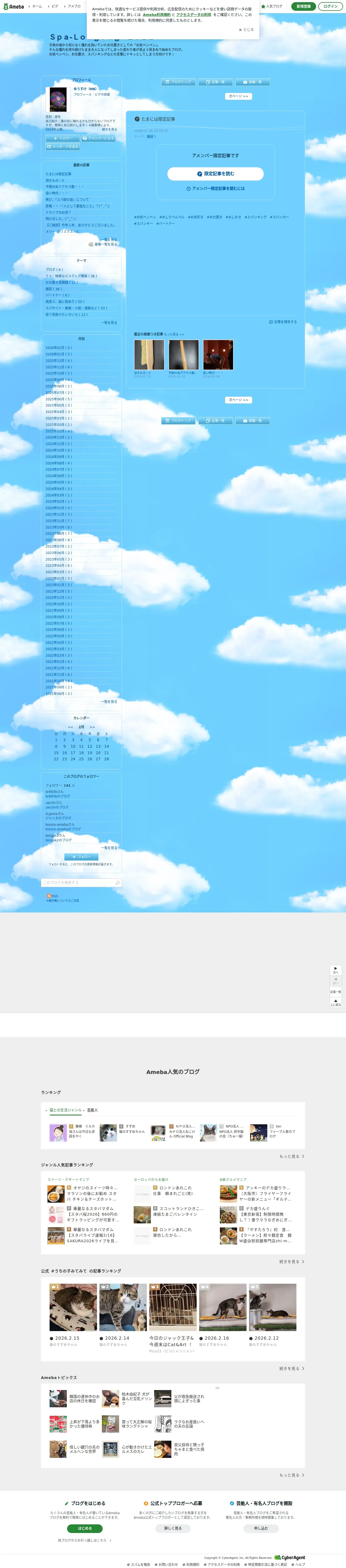346x1568 pixels.
Task: Open the 雑談 theme link under article
Action: pyautogui.click(x=151, y=136)
